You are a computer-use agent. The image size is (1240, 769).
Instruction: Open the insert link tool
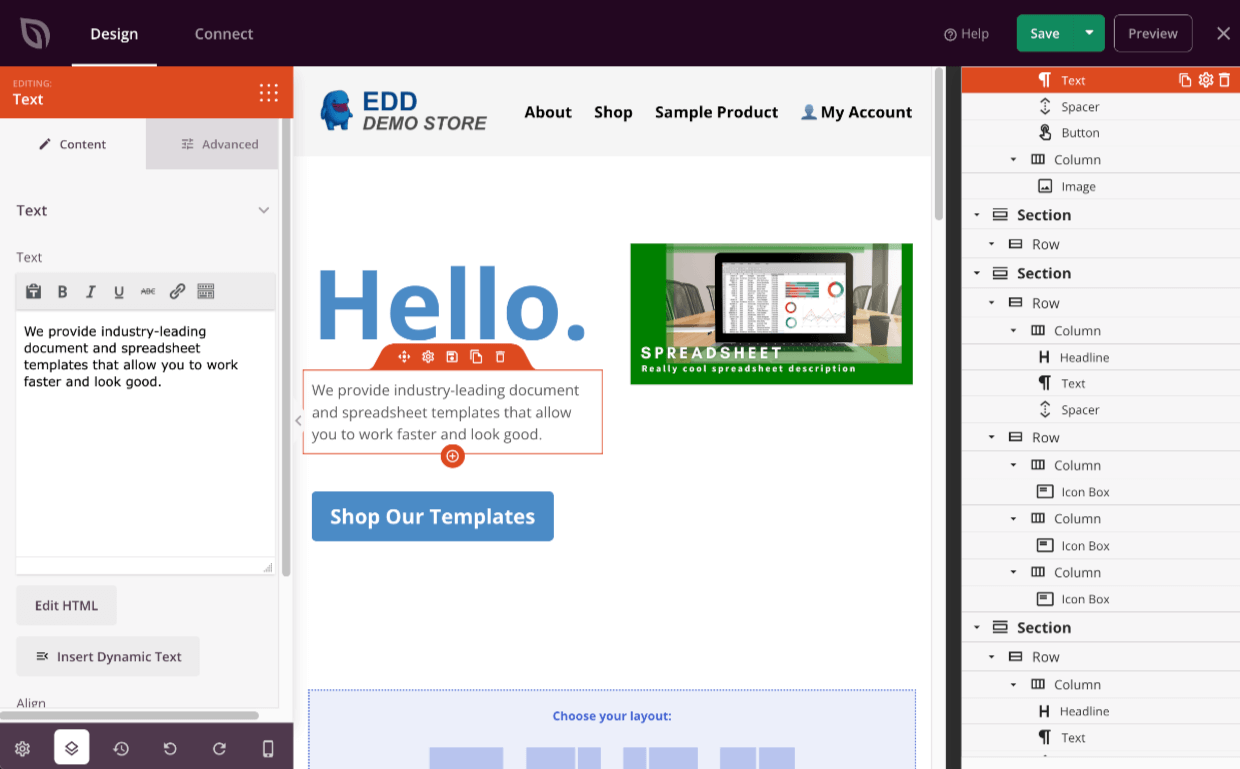click(x=177, y=291)
